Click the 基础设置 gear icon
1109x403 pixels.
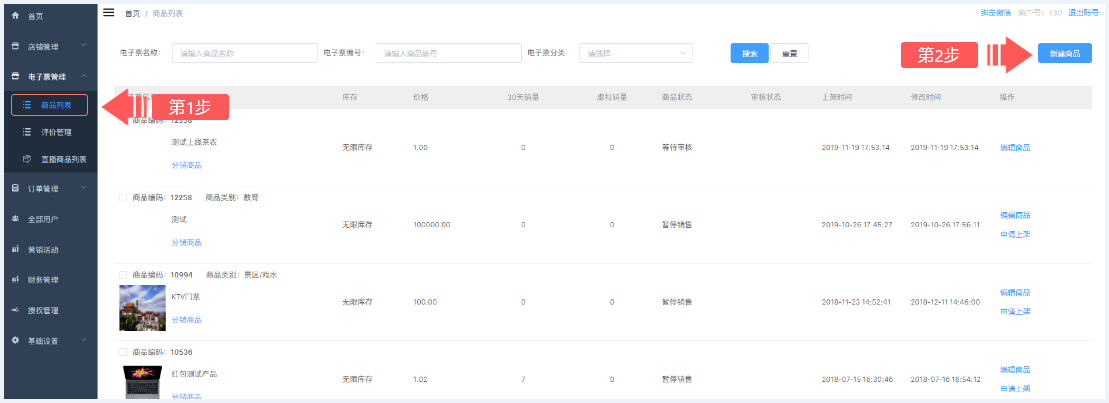click(15, 340)
